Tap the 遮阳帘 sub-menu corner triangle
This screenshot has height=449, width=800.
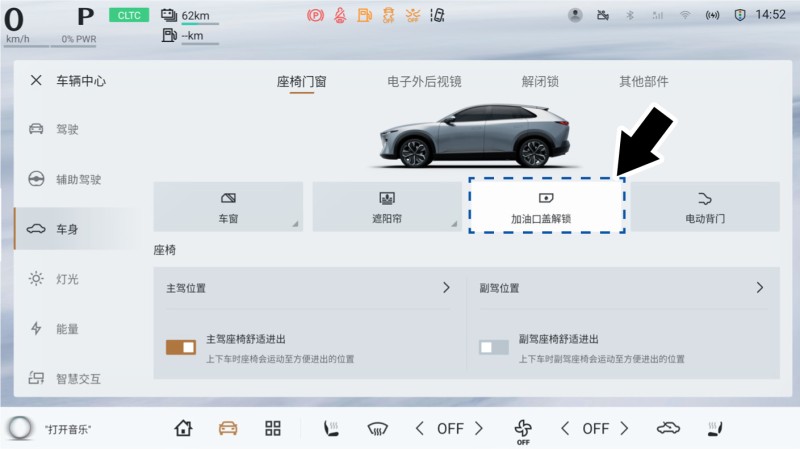tap(454, 224)
